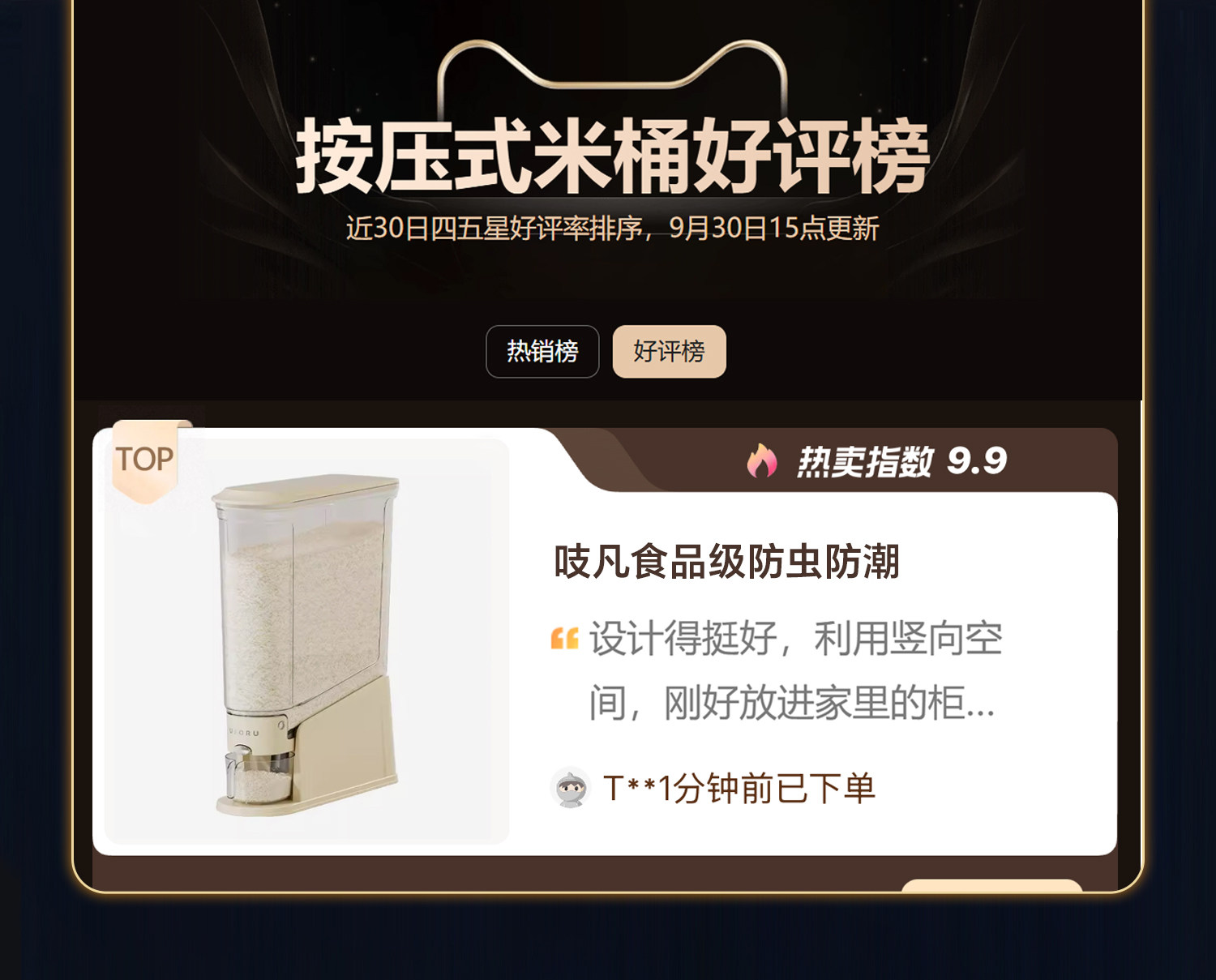1216x980 pixels.
Task: Click the buyer avatar icon
Action: coord(570,788)
